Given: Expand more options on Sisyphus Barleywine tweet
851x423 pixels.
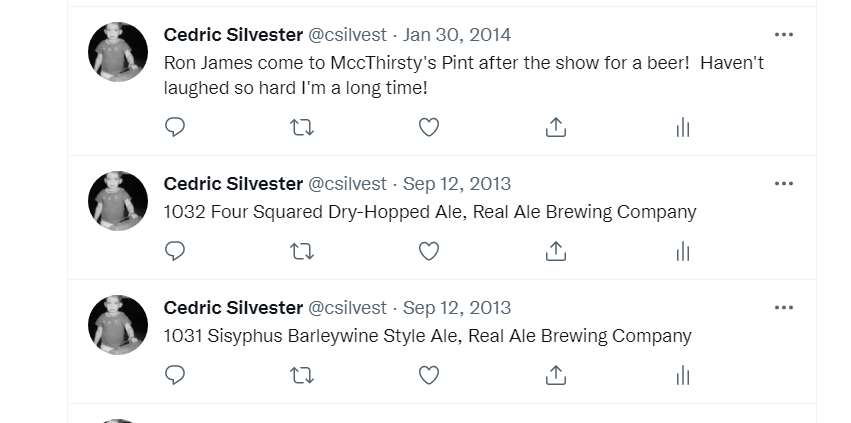Looking at the screenshot, I should (784, 307).
